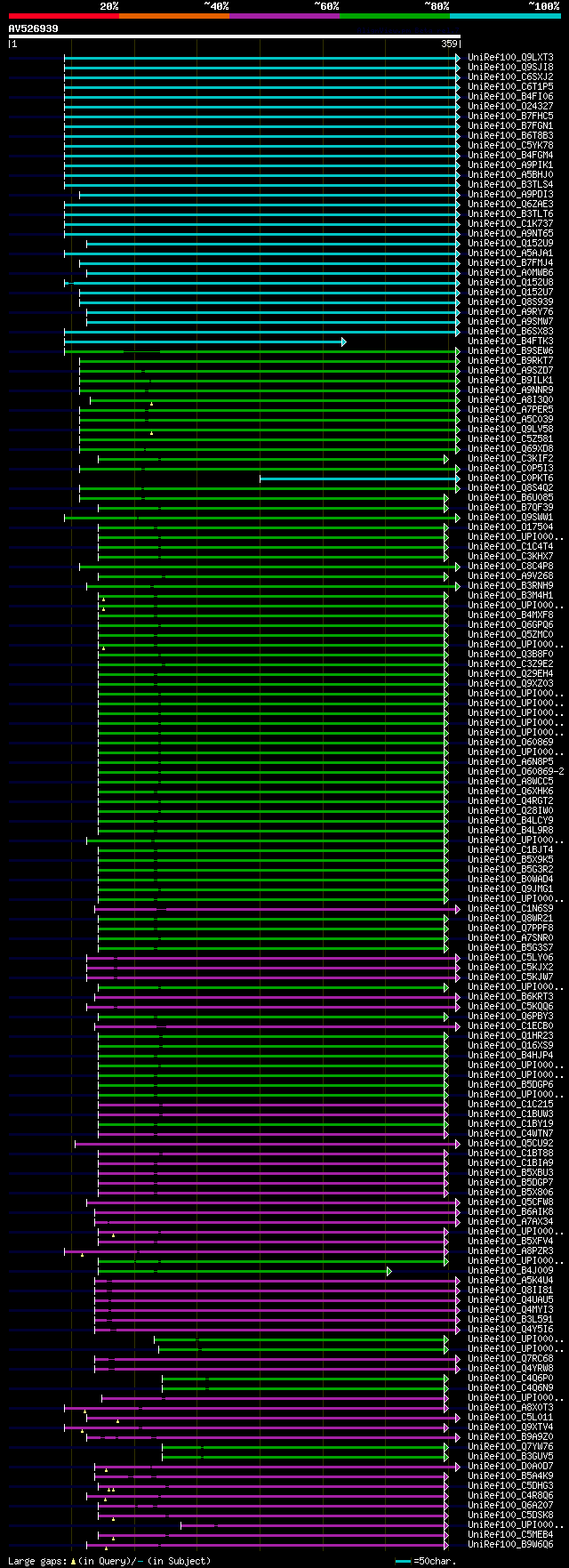Click the purple ~60% identity legend segment
Screen dimensions: 569x1568
pos(284,16)
